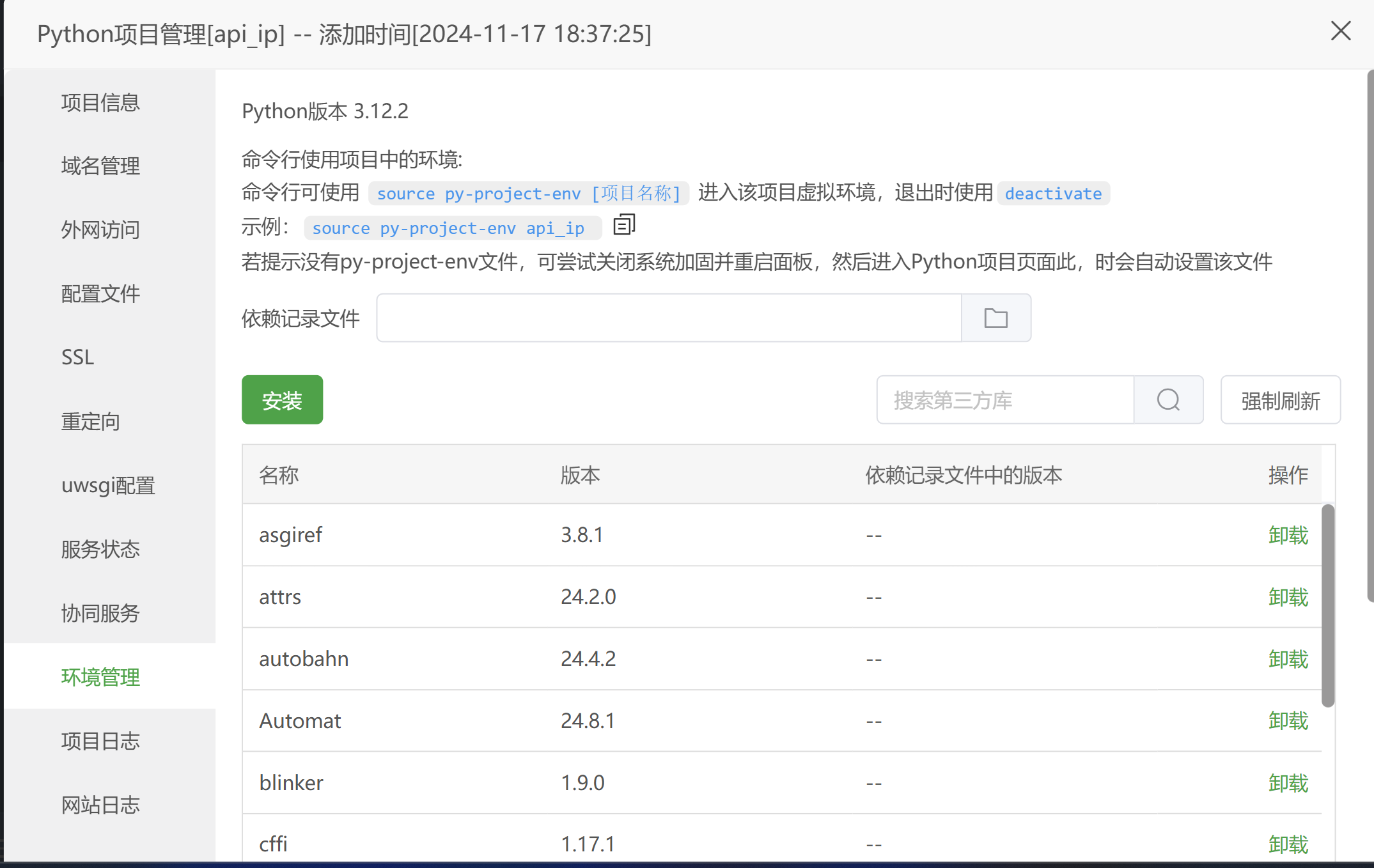Open the 重定向 tab
Viewport: 1374px width, 868px height.
tap(91, 422)
